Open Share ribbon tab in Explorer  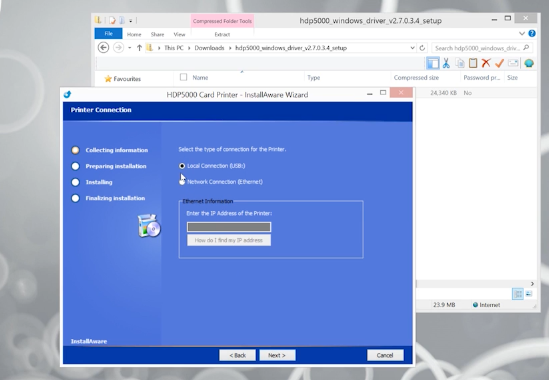pyautogui.click(x=157, y=34)
